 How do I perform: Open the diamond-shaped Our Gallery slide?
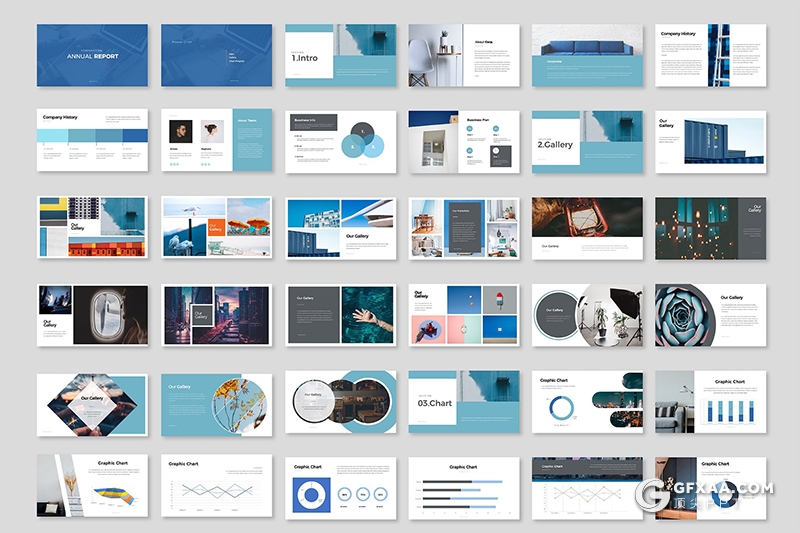pos(92,403)
